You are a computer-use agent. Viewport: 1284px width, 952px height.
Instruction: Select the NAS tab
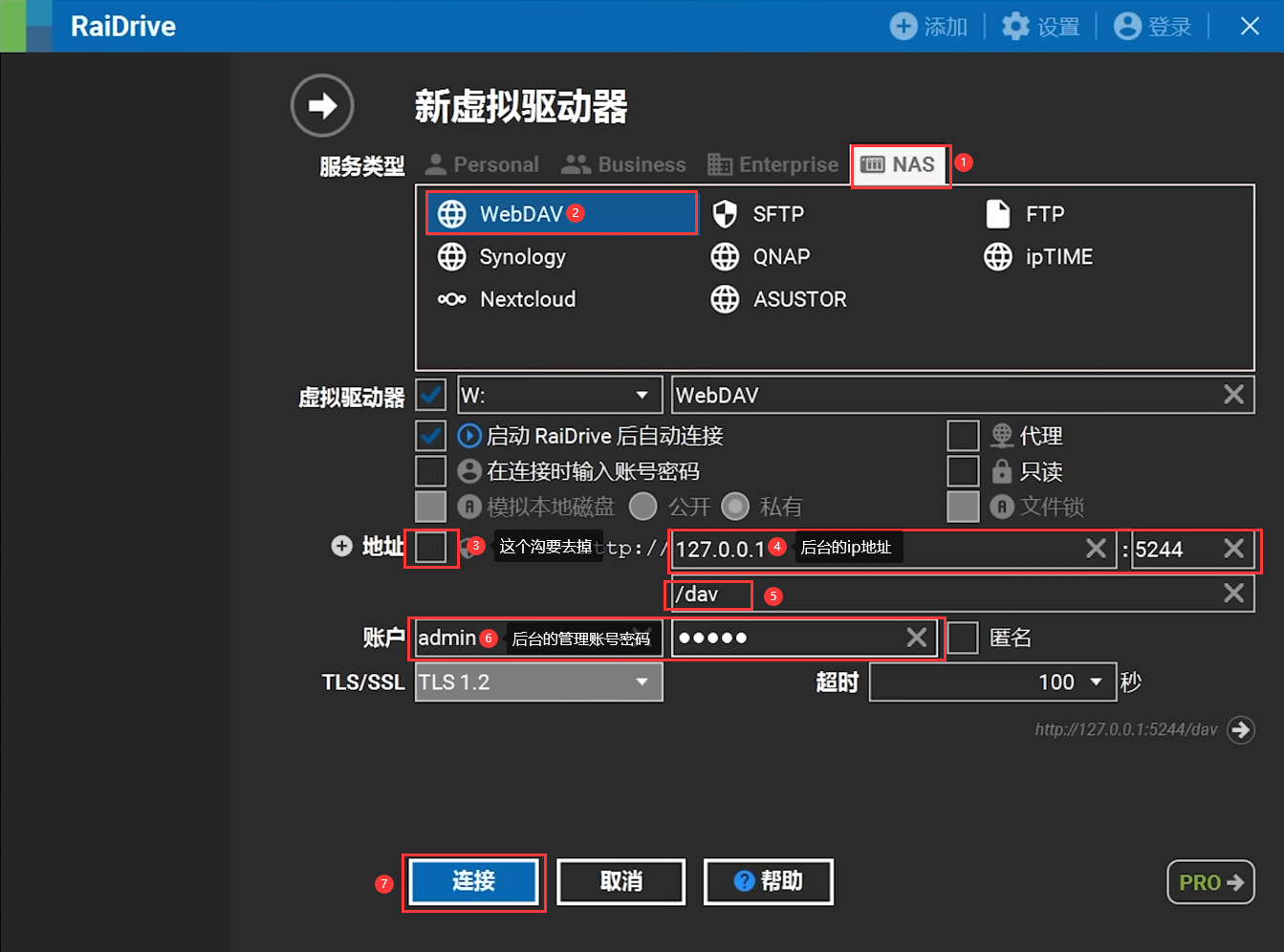click(899, 164)
